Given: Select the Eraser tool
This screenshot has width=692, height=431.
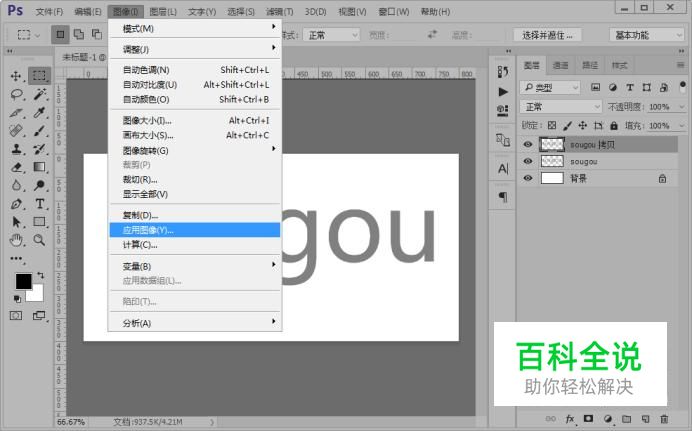Looking at the screenshot, I should point(16,167).
